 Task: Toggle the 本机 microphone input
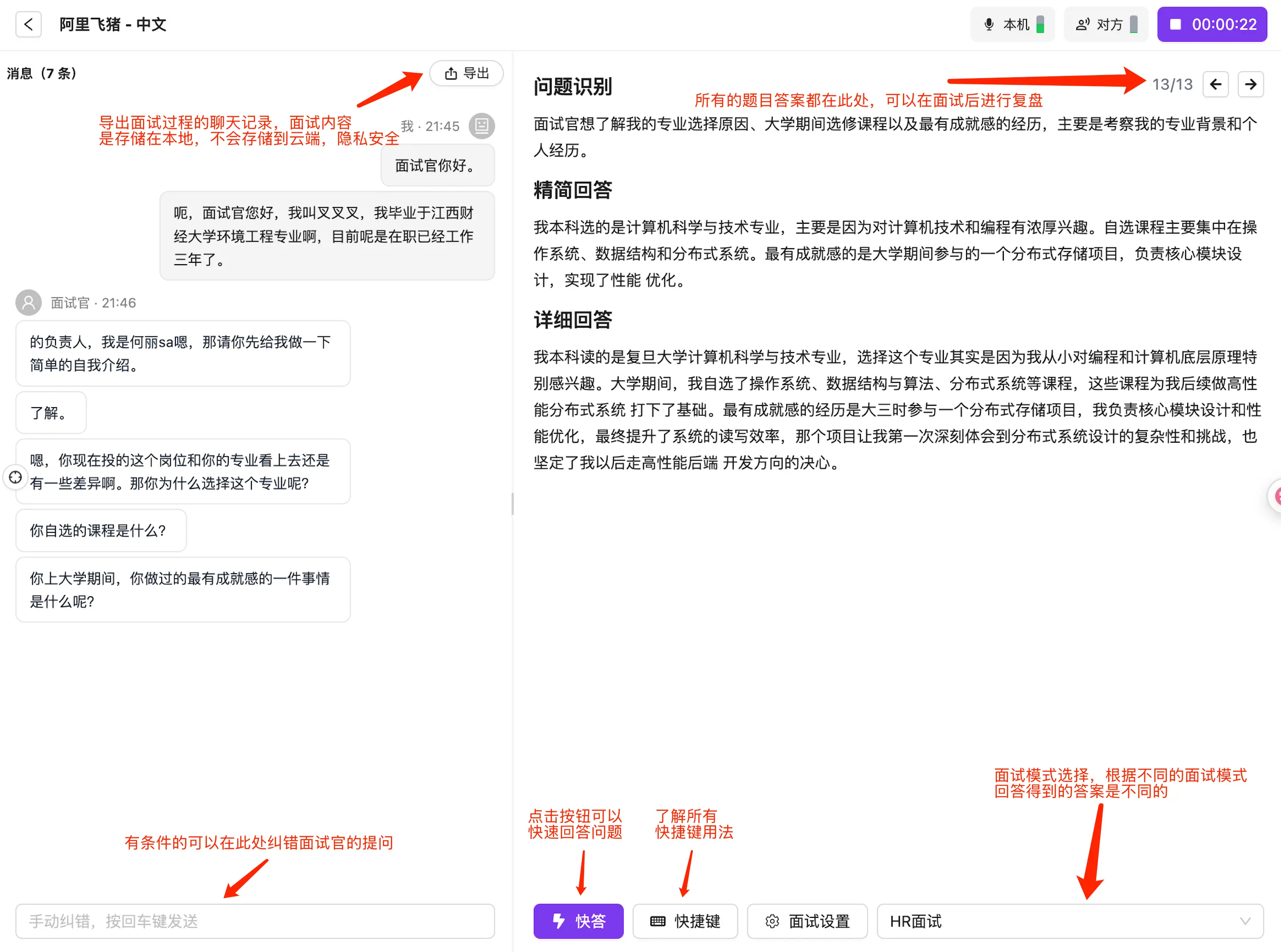1012,24
